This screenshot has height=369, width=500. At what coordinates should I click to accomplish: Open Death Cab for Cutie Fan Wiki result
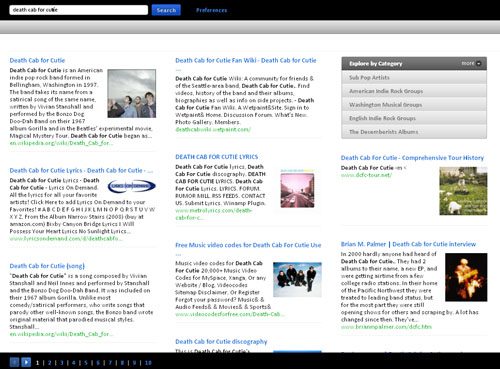pos(246,60)
